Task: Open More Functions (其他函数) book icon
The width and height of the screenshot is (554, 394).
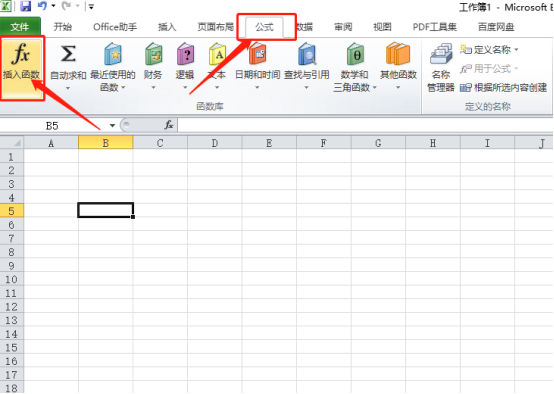Action: [398, 54]
